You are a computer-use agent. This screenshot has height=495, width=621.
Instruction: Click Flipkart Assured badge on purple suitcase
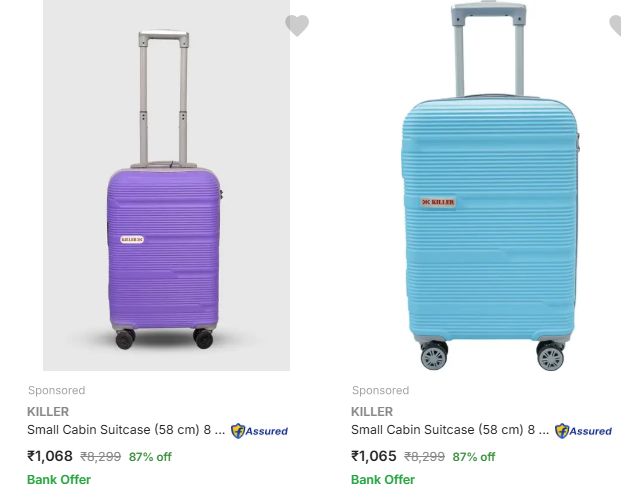tap(259, 431)
